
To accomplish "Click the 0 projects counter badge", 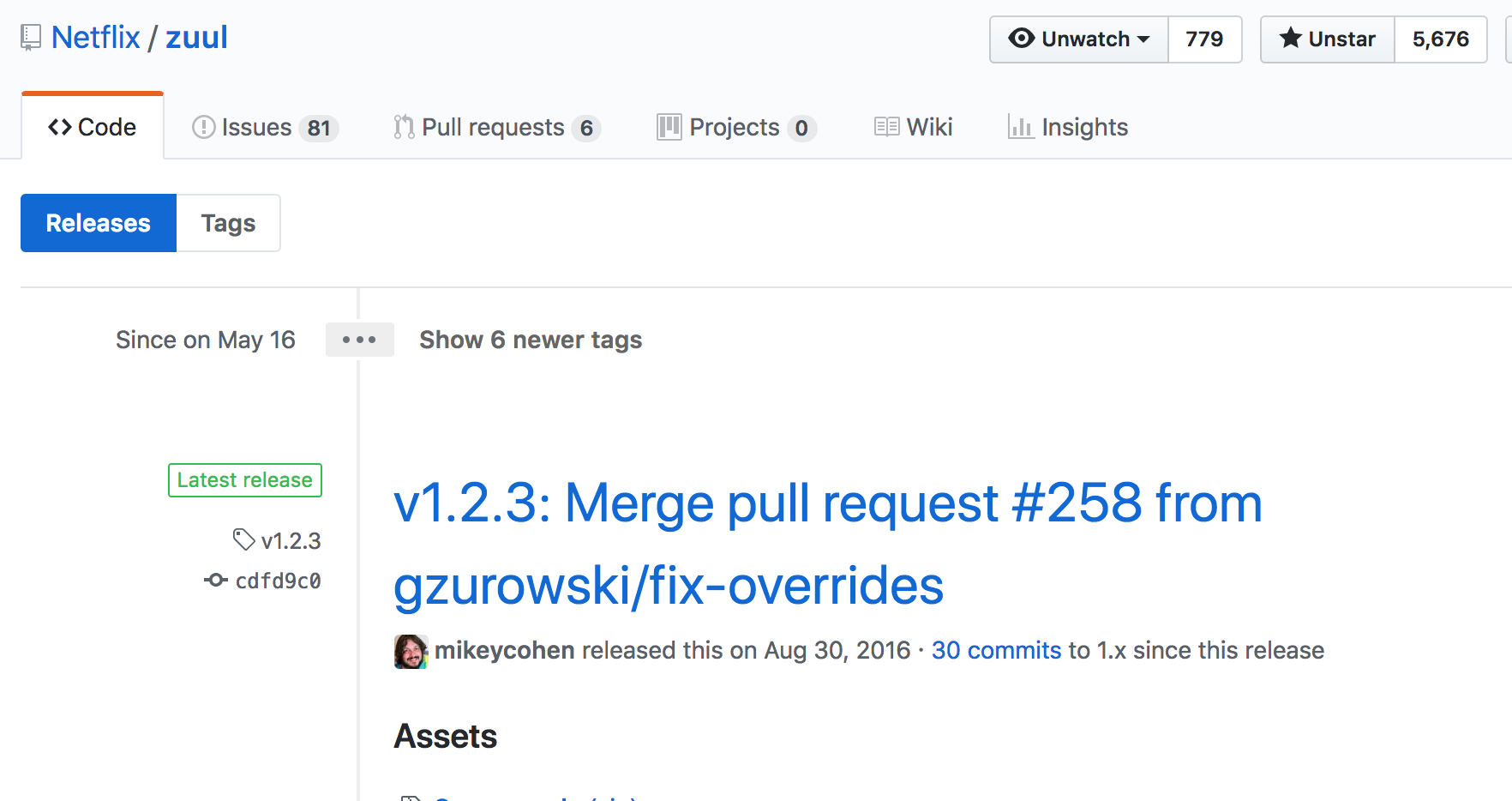I will click(x=801, y=129).
